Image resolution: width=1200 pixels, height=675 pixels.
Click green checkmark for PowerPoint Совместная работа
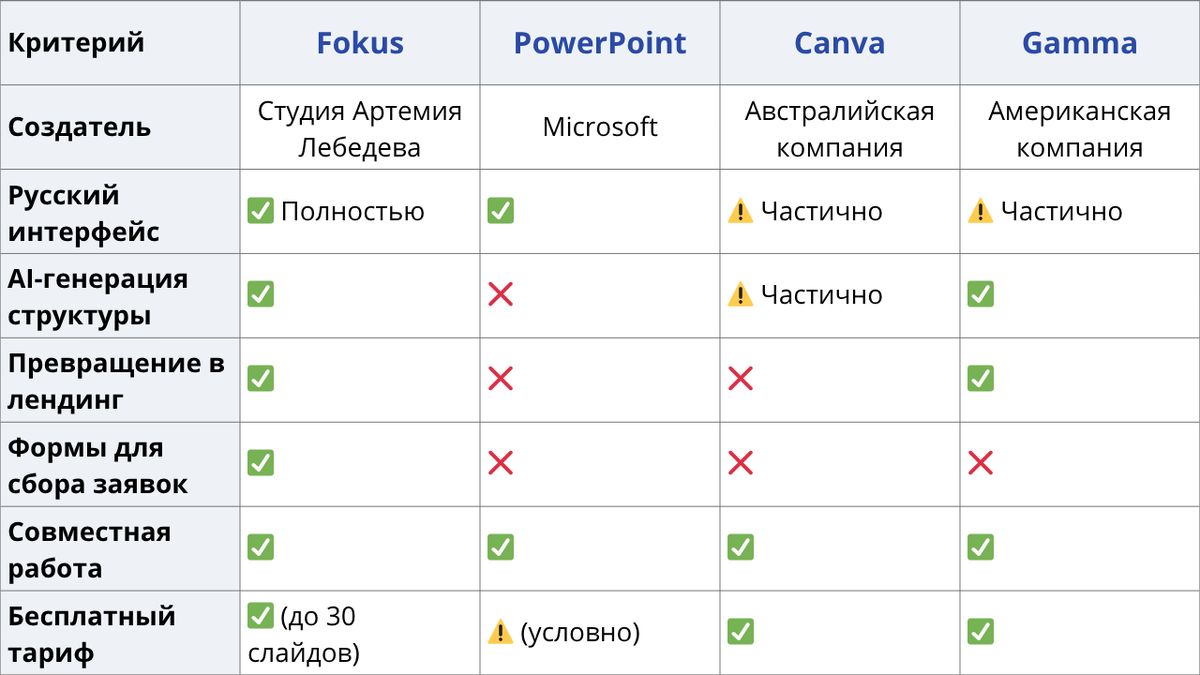click(500, 547)
